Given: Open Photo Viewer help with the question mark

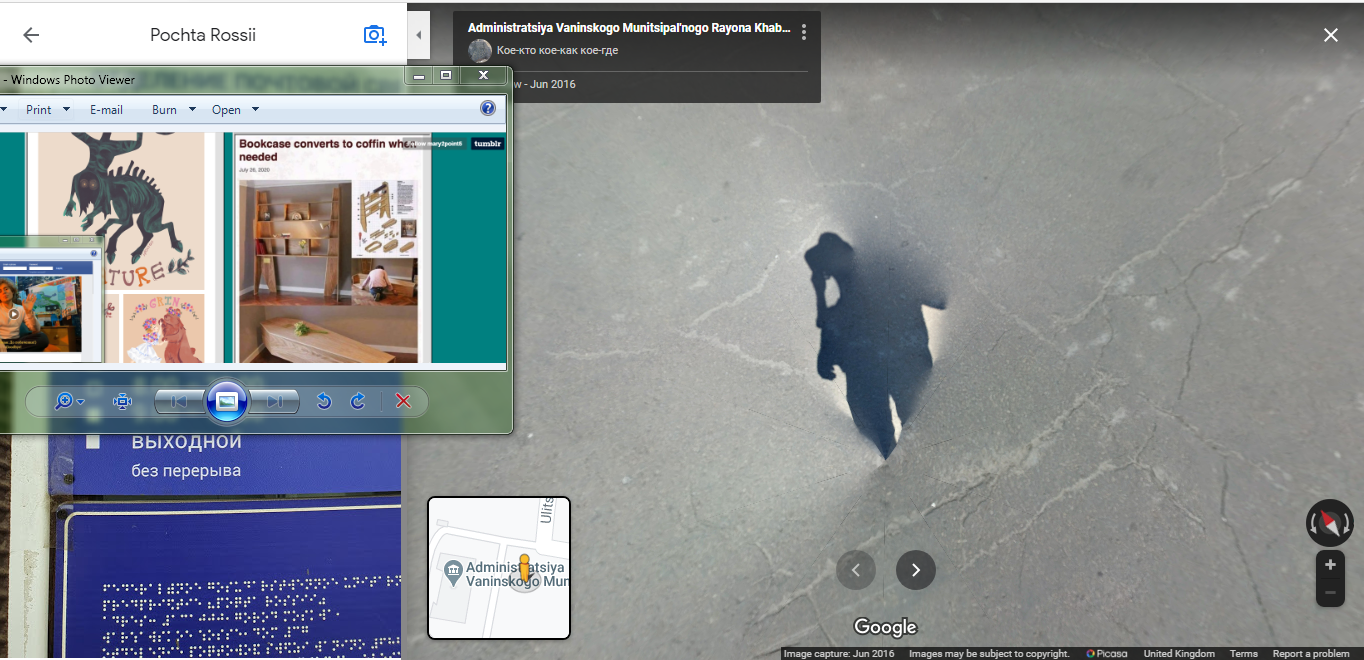Looking at the screenshot, I should coord(488,109).
